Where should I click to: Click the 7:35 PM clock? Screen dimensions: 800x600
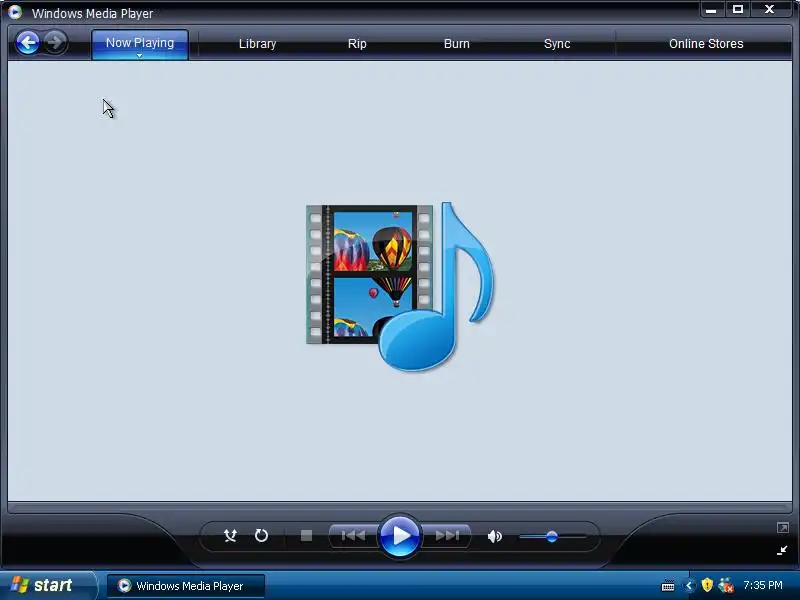click(763, 585)
